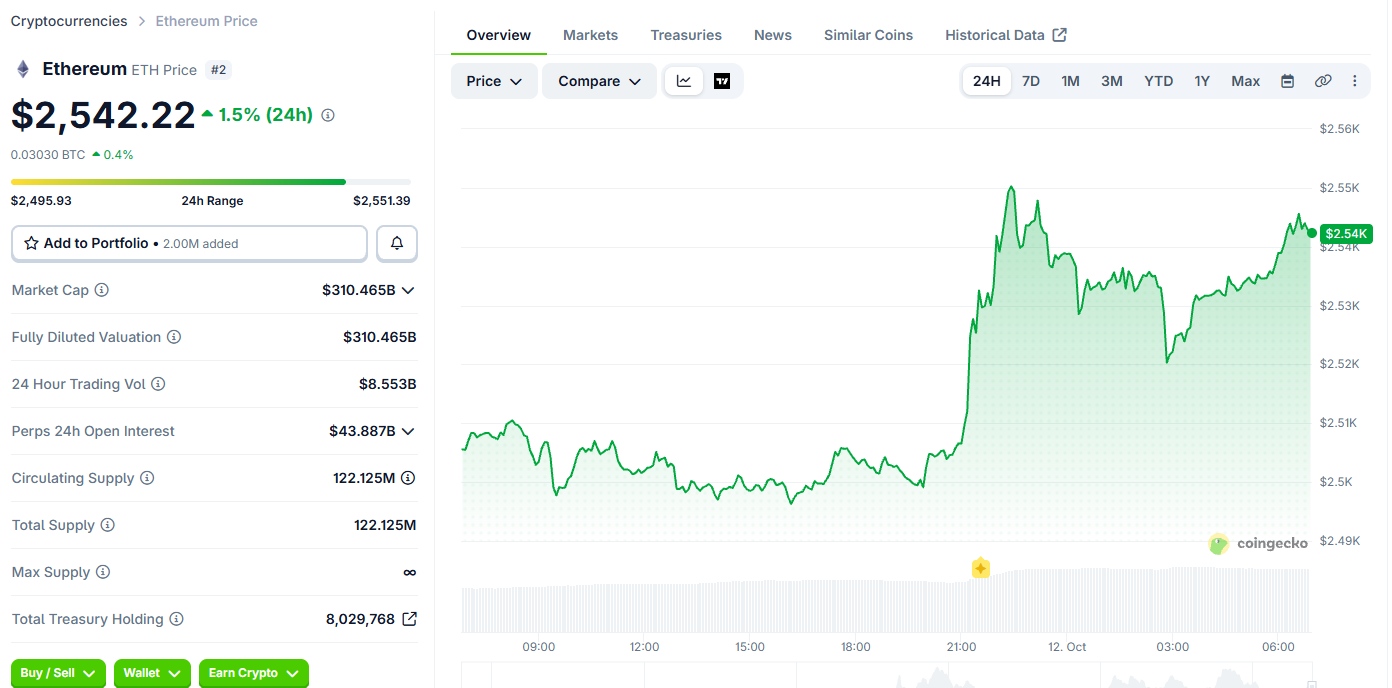Show the Market Cap info tooltip icon
Viewport: 1392px width, 688px height.
pyautogui.click(x=102, y=290)
